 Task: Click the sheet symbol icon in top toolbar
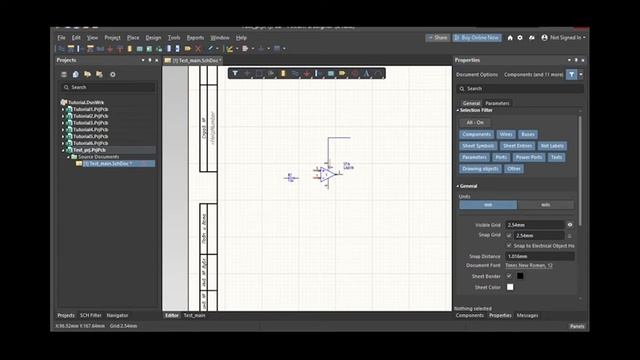coord(140,49)
